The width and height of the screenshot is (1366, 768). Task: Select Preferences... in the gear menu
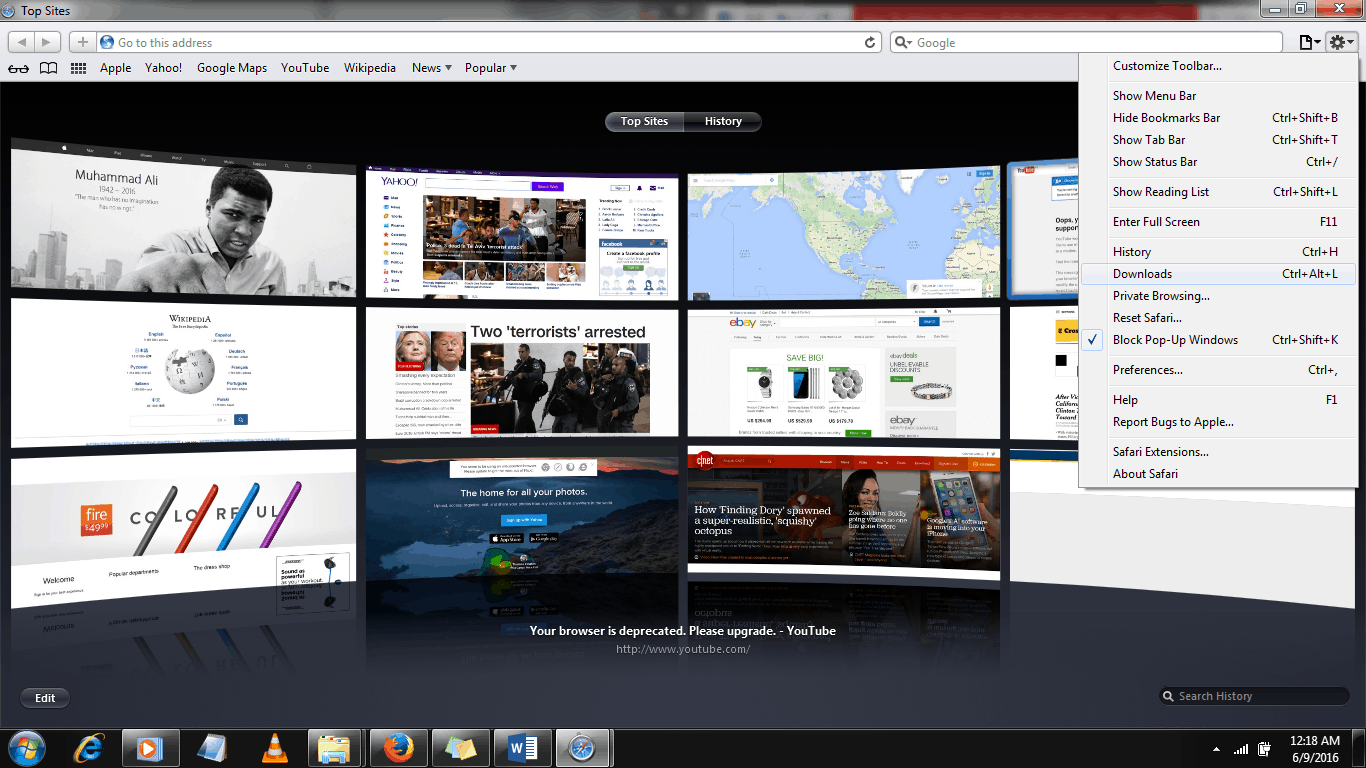coord(1147,370)
